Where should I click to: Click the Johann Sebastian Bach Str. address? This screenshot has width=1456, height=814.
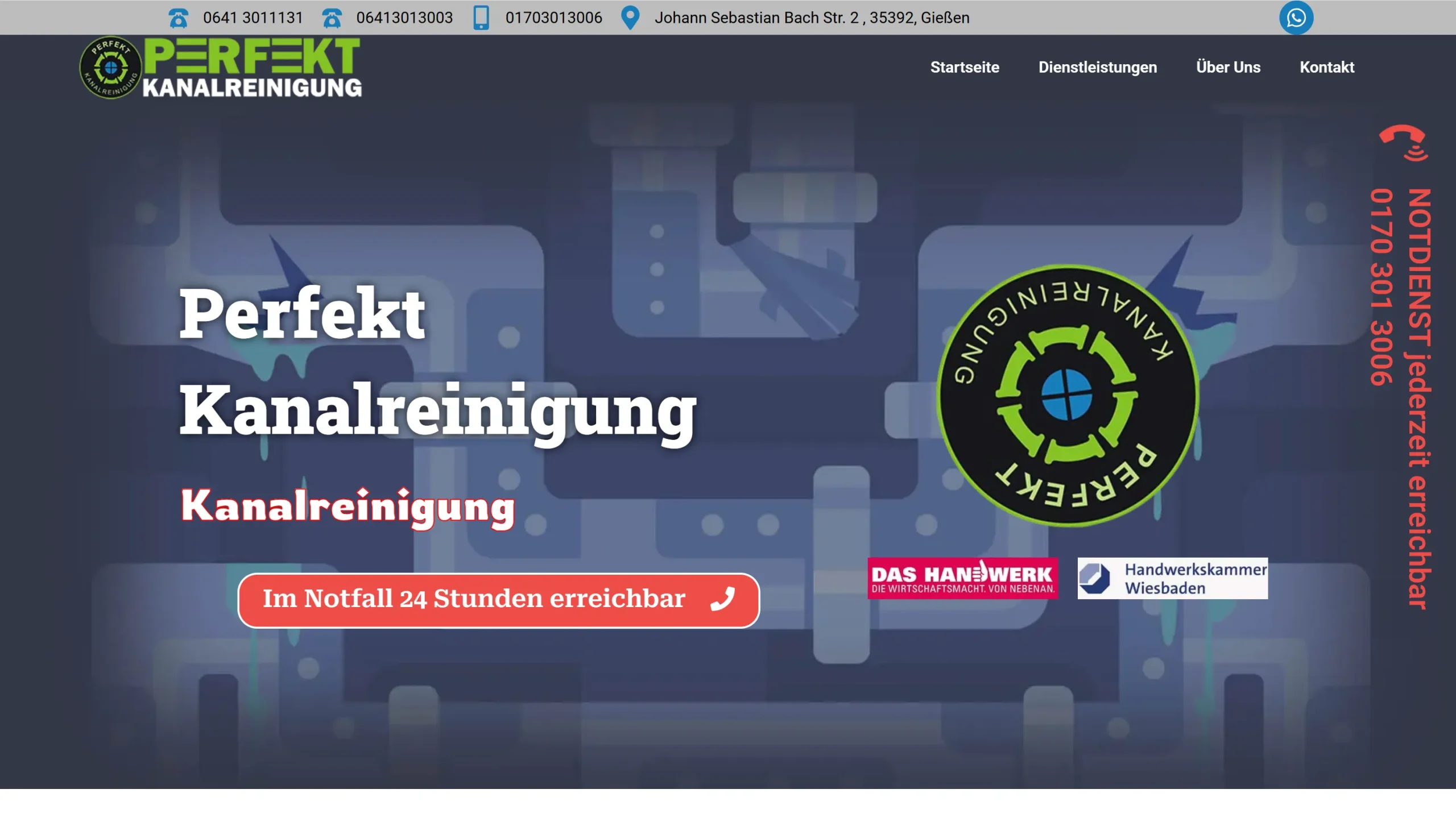tap(812, 18)
